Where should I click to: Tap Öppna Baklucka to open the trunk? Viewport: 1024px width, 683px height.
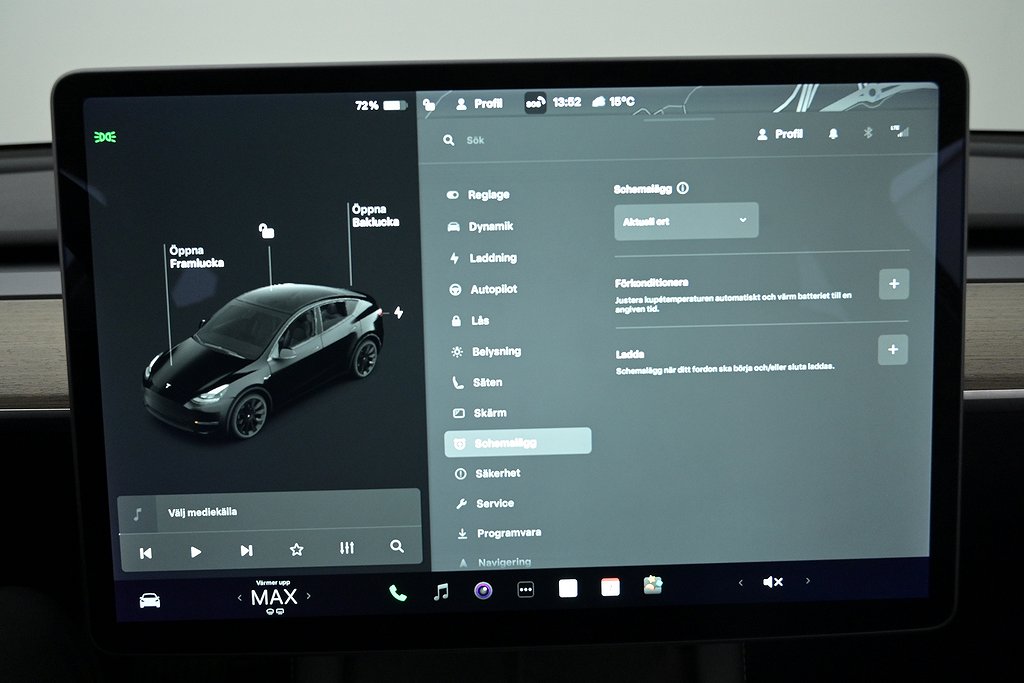tap(376, 215)
